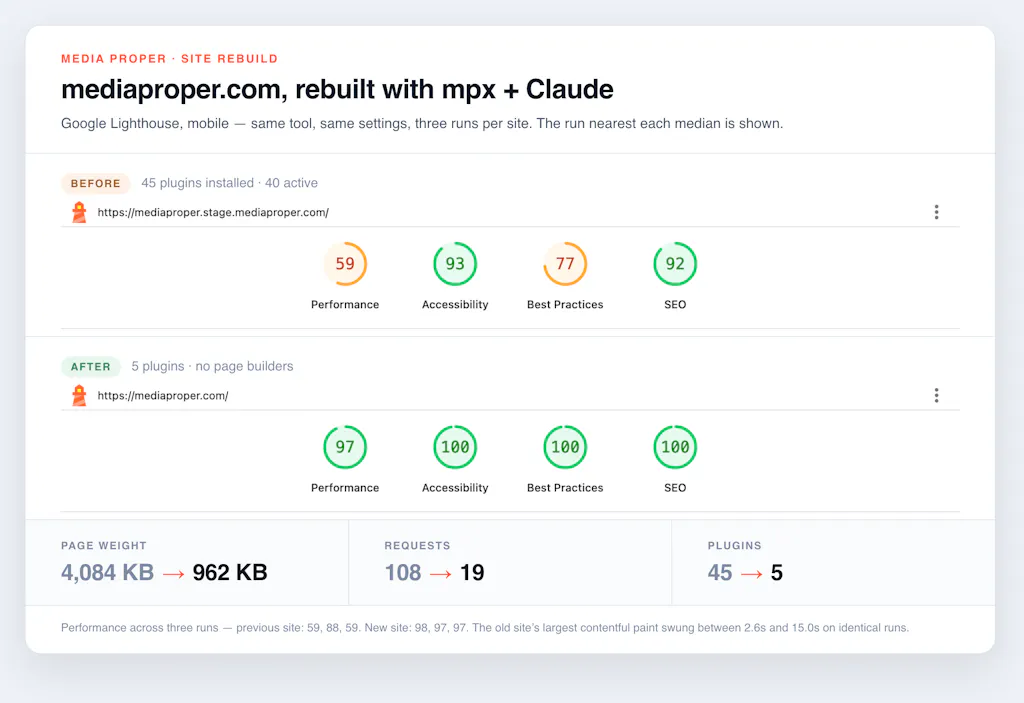Click the '5 plugins · no page builders' text
The image size is (1024, 703).
[x=212, y=366]
